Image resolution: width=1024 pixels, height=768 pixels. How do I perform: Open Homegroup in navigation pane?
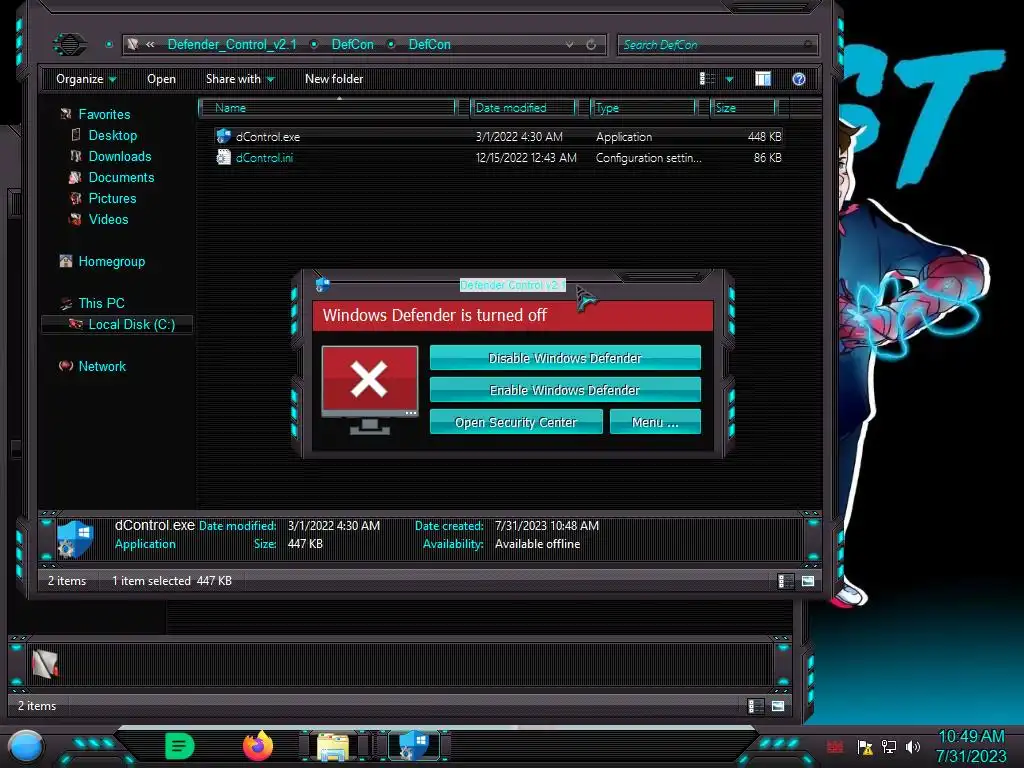point(112,261)
